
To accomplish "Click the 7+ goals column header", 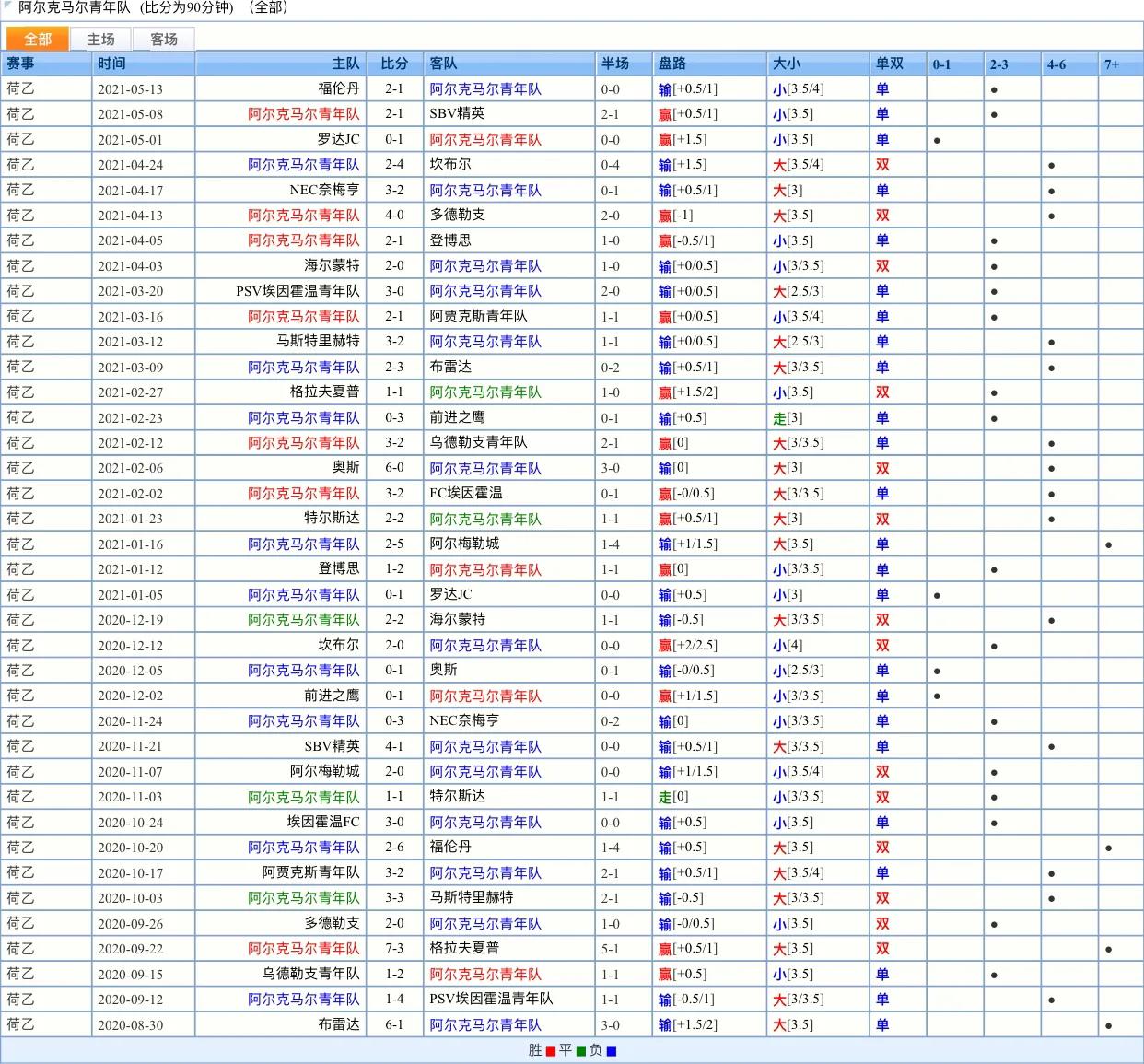I will (1112, 64).
